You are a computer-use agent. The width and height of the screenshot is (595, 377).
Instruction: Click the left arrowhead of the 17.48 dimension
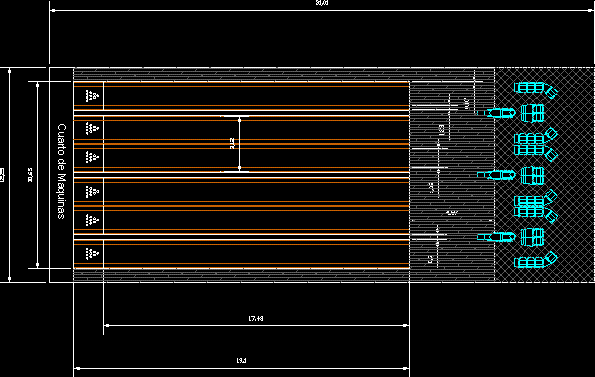point(107,325)
